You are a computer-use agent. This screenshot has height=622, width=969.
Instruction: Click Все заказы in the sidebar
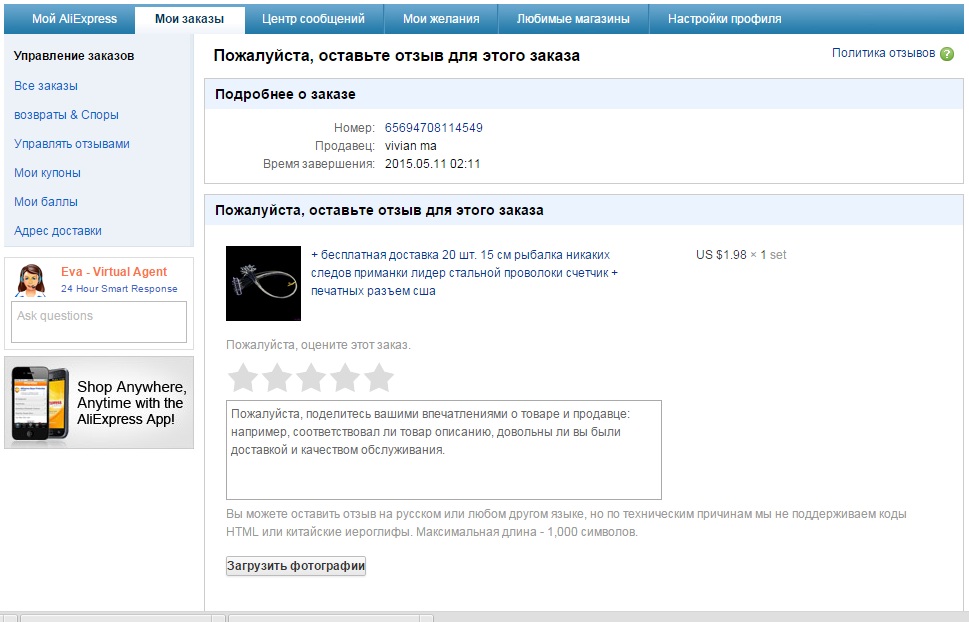(x=46, y=86)
